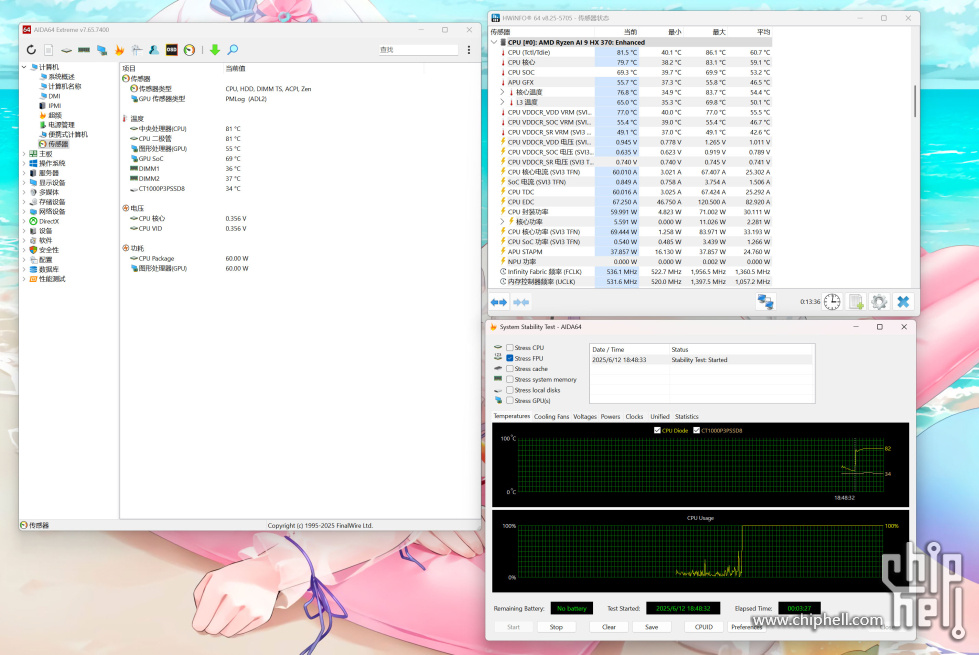
Task: Expand the L3 温度 row in HWiNFO
Action: click(x=503, y=102)
